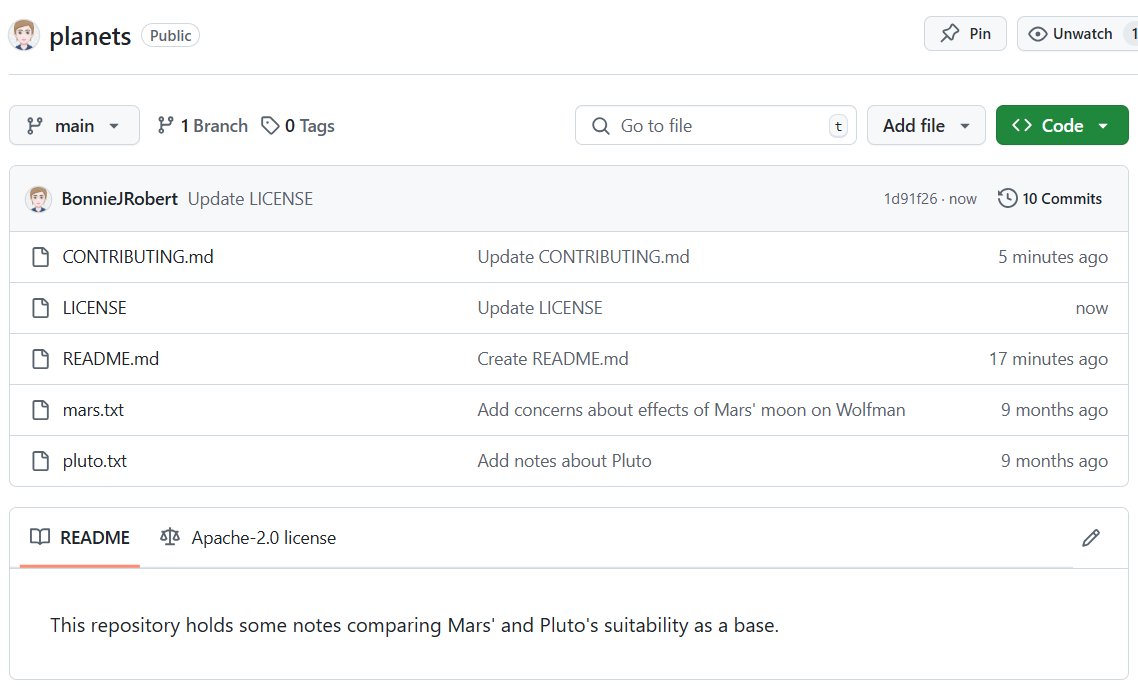Open the Update LICENSE commit message
This screenshot has height=686, width=1138.
point(250,199)
